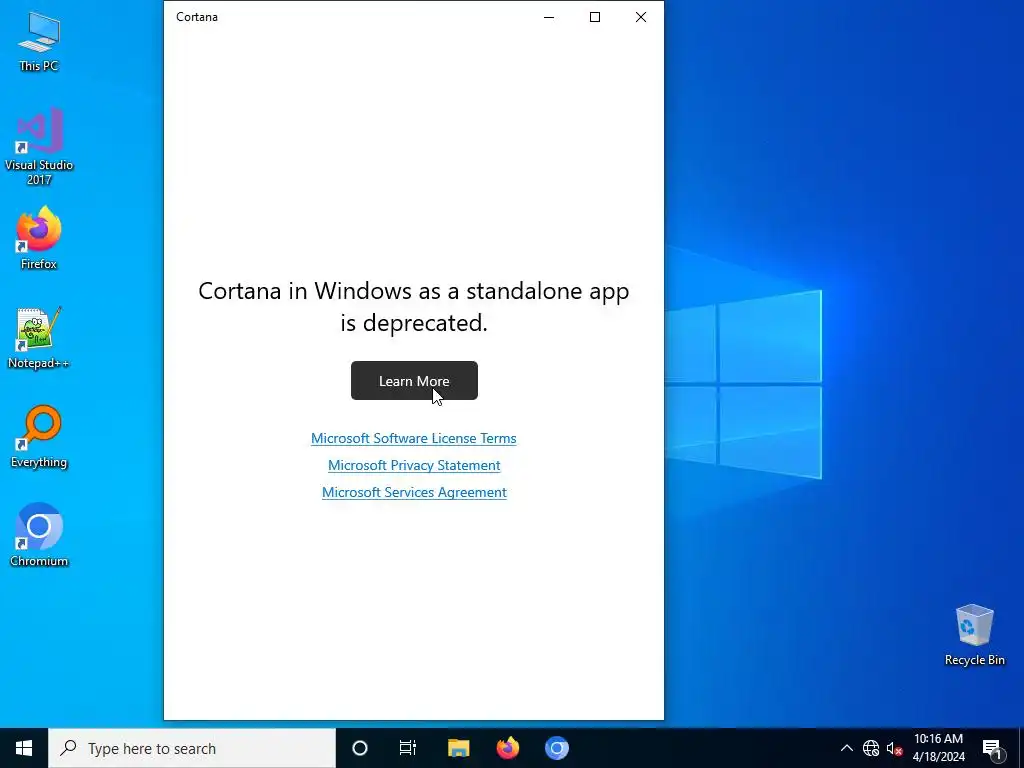
Task: Open Microsoft Software License Terms link
Action: tap(413, 438)
